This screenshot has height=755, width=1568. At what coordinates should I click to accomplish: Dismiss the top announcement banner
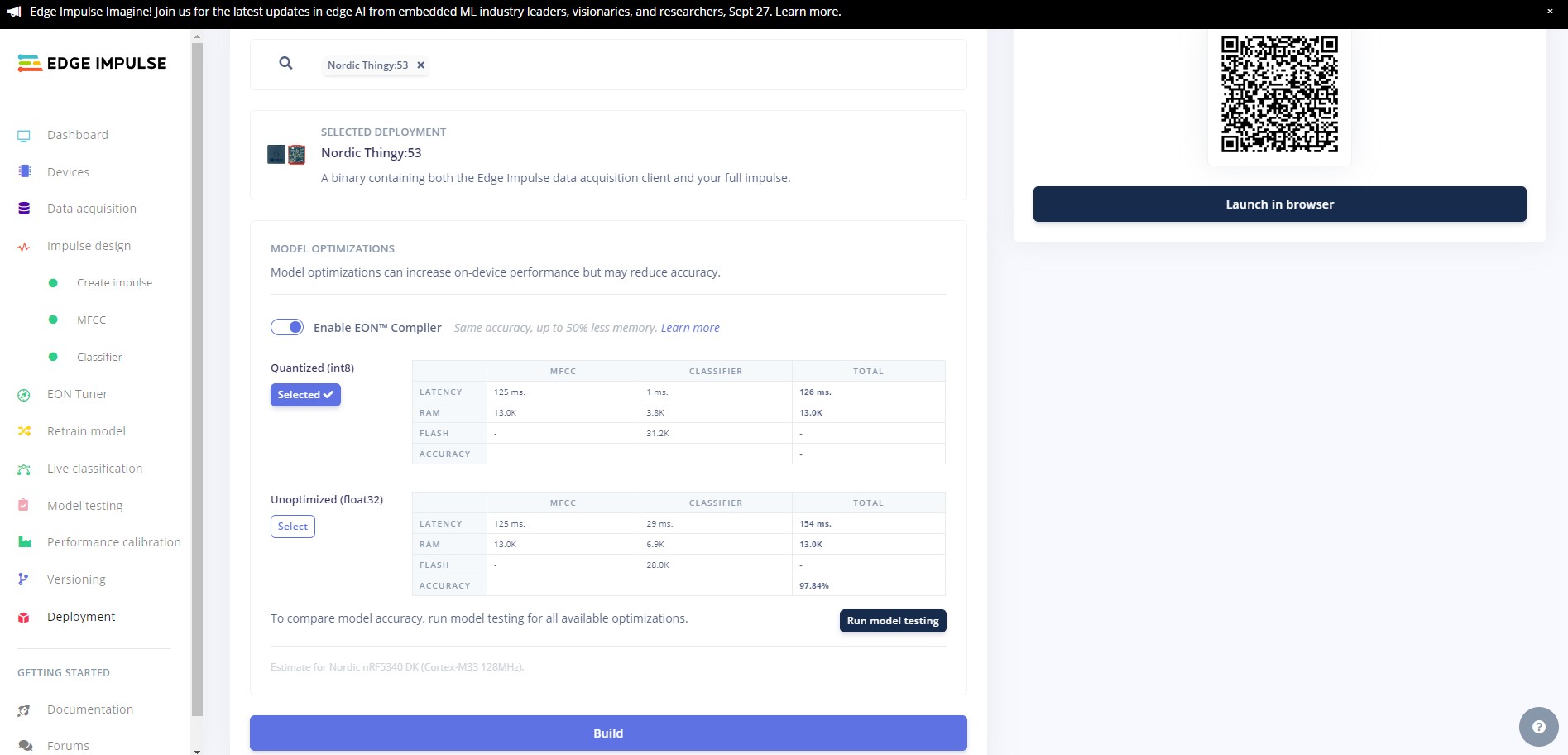[x=1550, y=12]
